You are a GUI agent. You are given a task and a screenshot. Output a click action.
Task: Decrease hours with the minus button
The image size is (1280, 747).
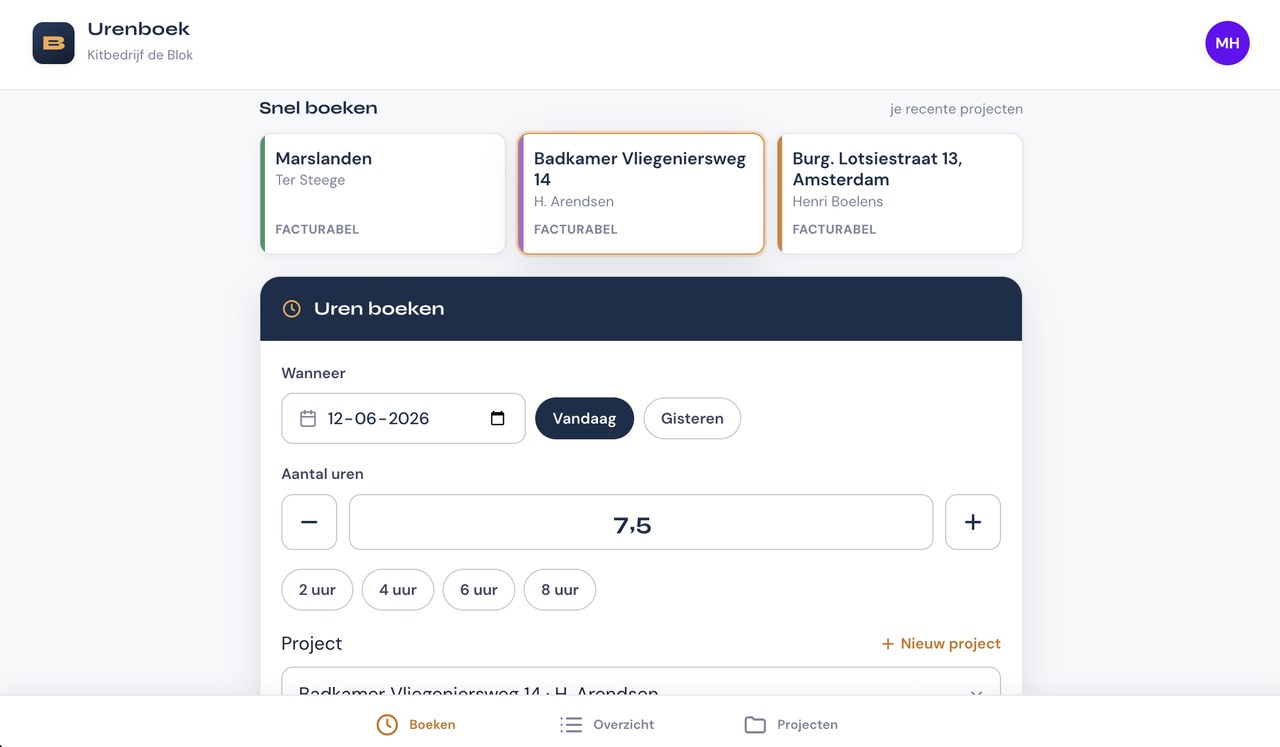click(x=309, y=522)
